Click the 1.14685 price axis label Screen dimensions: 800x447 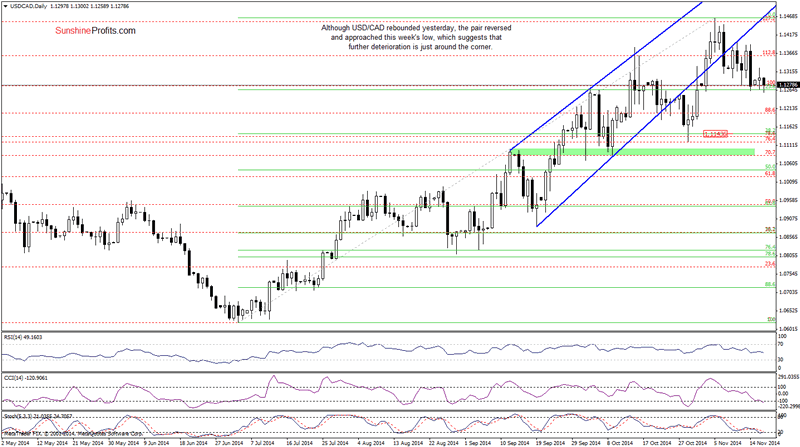788,16
